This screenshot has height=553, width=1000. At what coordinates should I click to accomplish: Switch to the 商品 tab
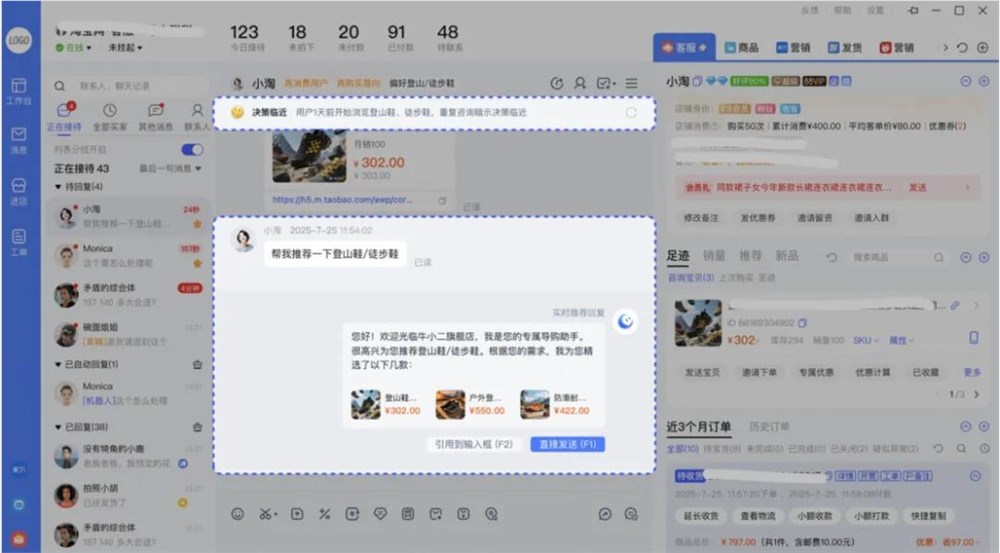(x=742, y=47)
